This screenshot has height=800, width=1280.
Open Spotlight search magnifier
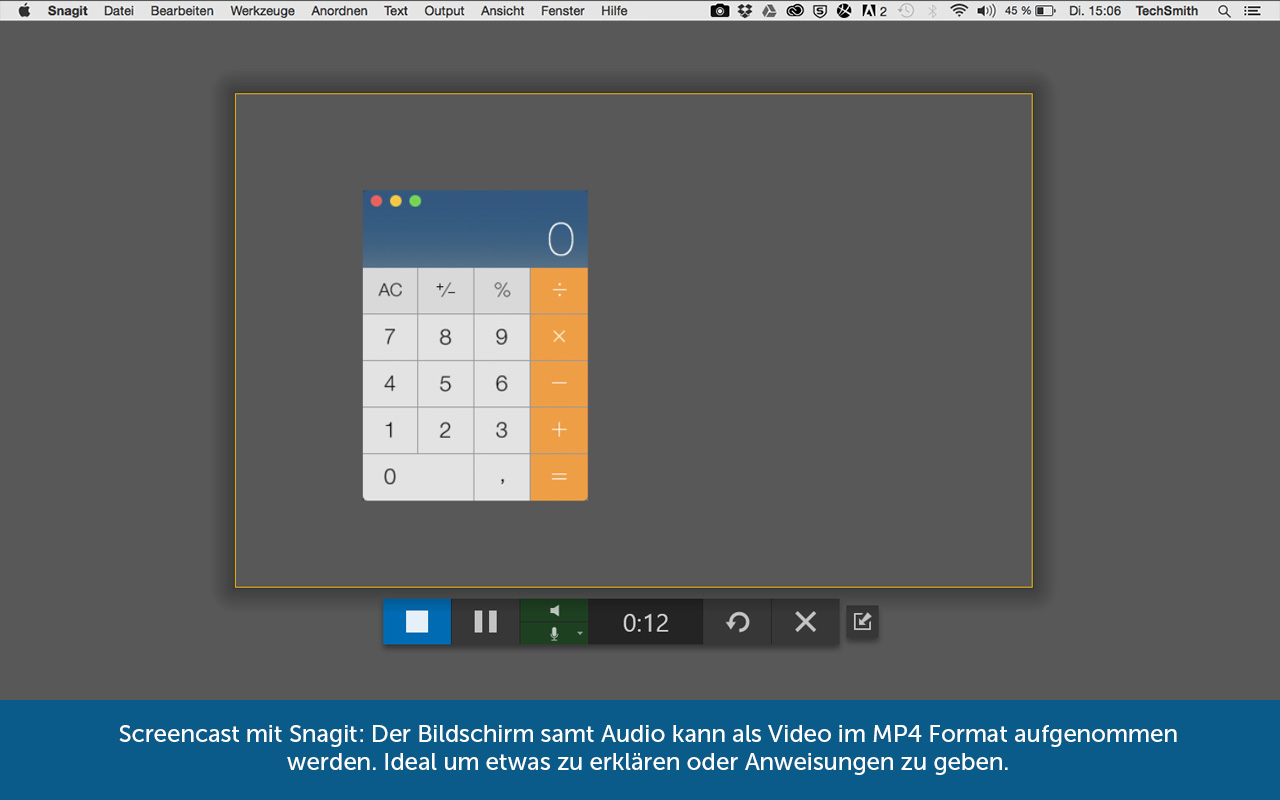click(1224, 11)
